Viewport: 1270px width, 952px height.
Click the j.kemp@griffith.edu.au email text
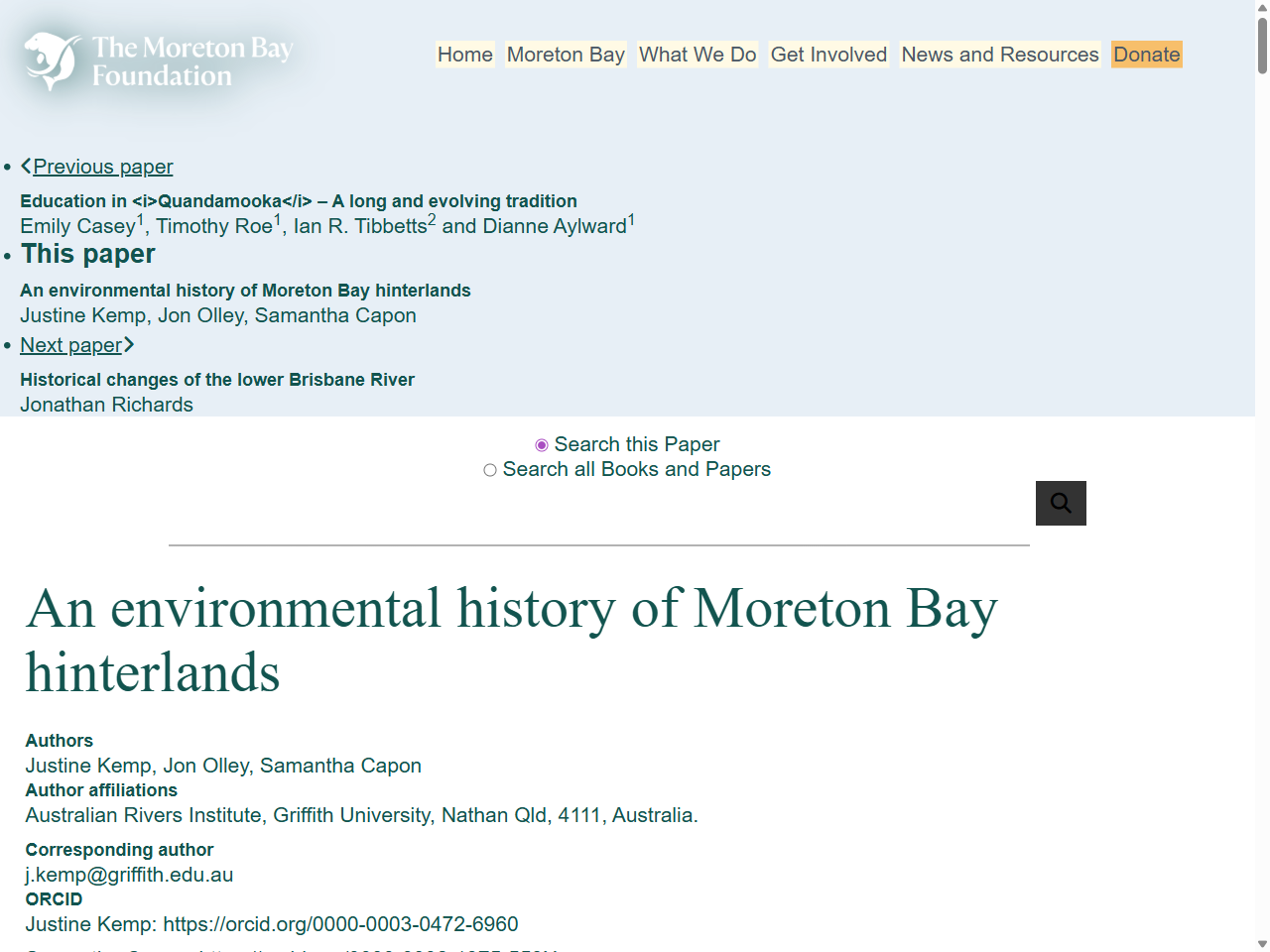click(x=129, y=875)
